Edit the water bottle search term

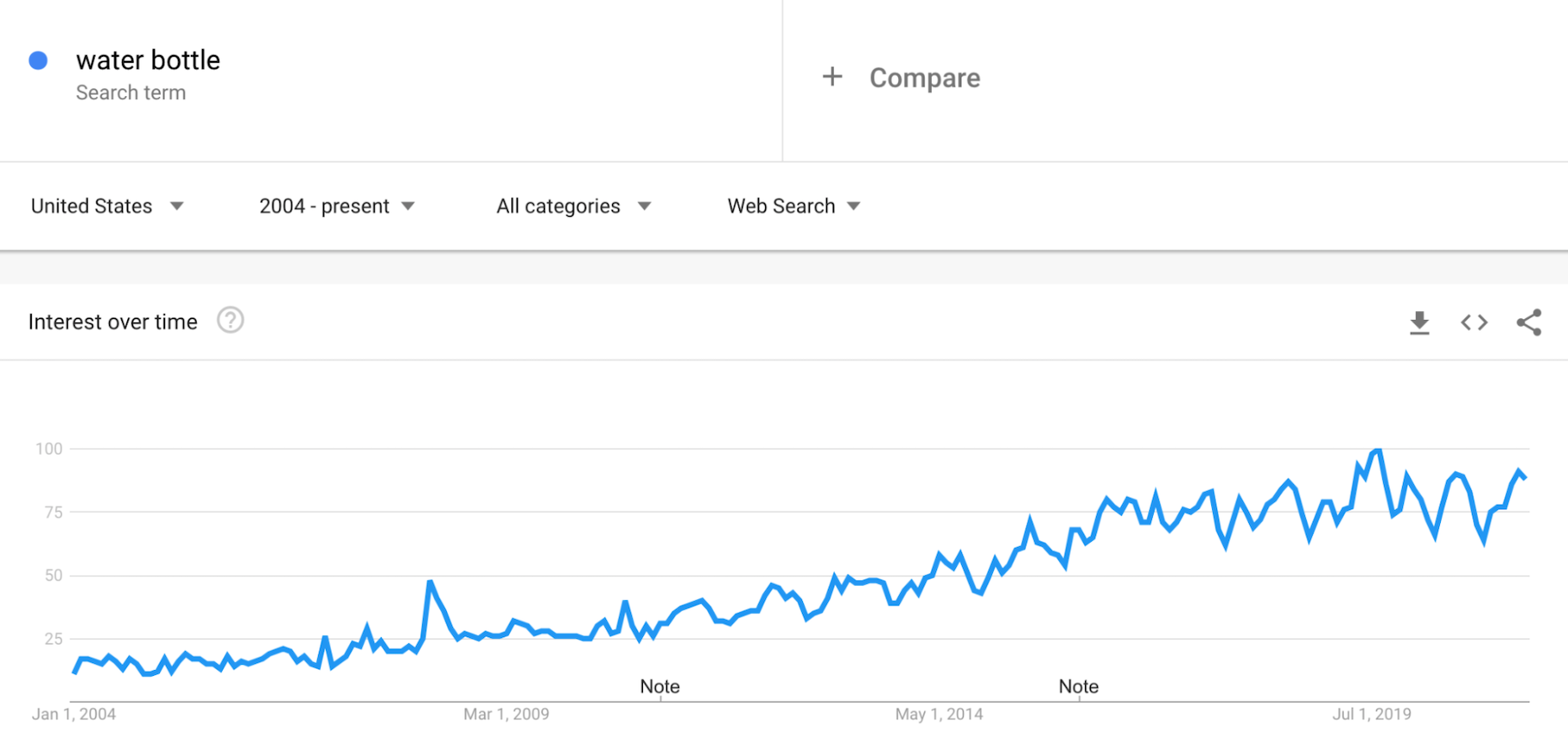148,60
